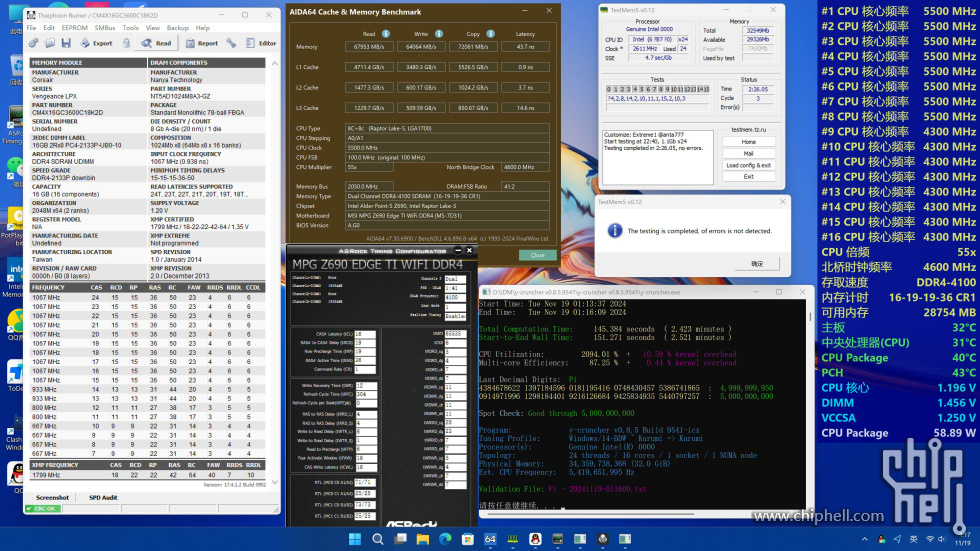980x551 pixels.
Task: Expand the system tray hidden icons chevron
Action: pyautogui.click(x=865, y=539)
